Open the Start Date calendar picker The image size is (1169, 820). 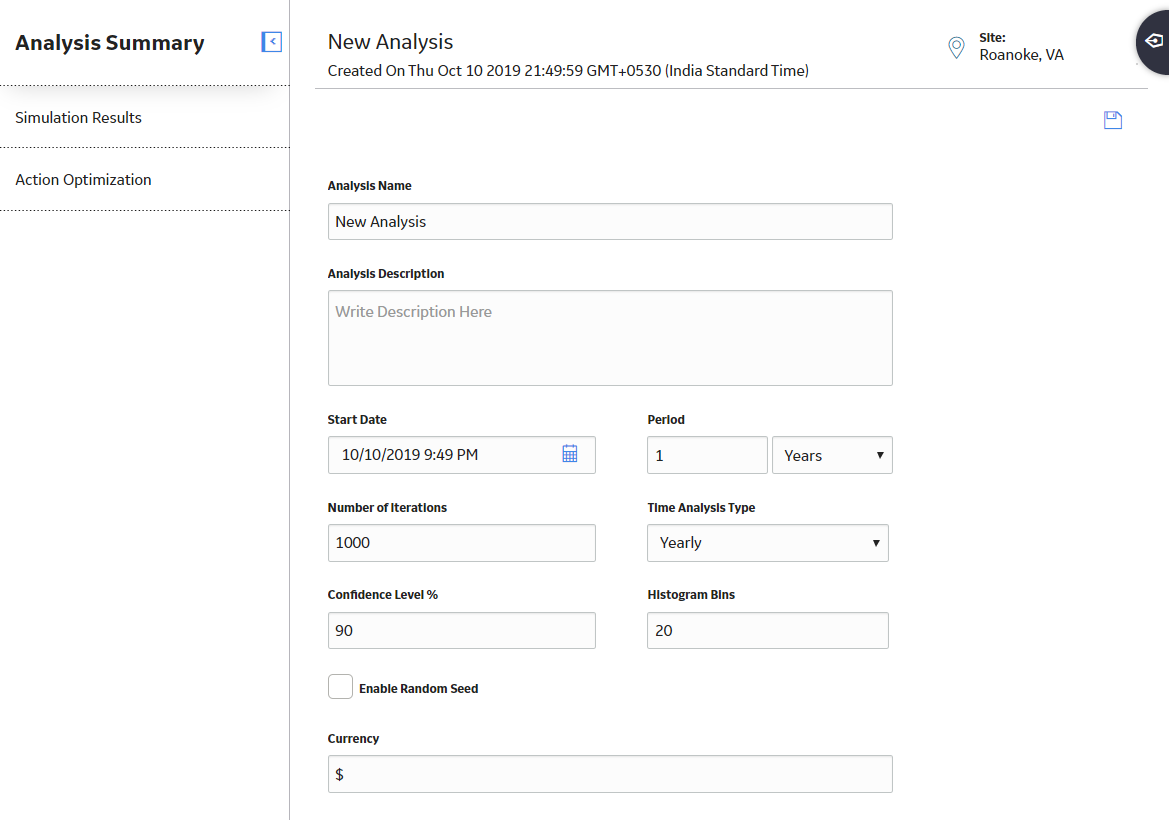click(x=570, y=454)
